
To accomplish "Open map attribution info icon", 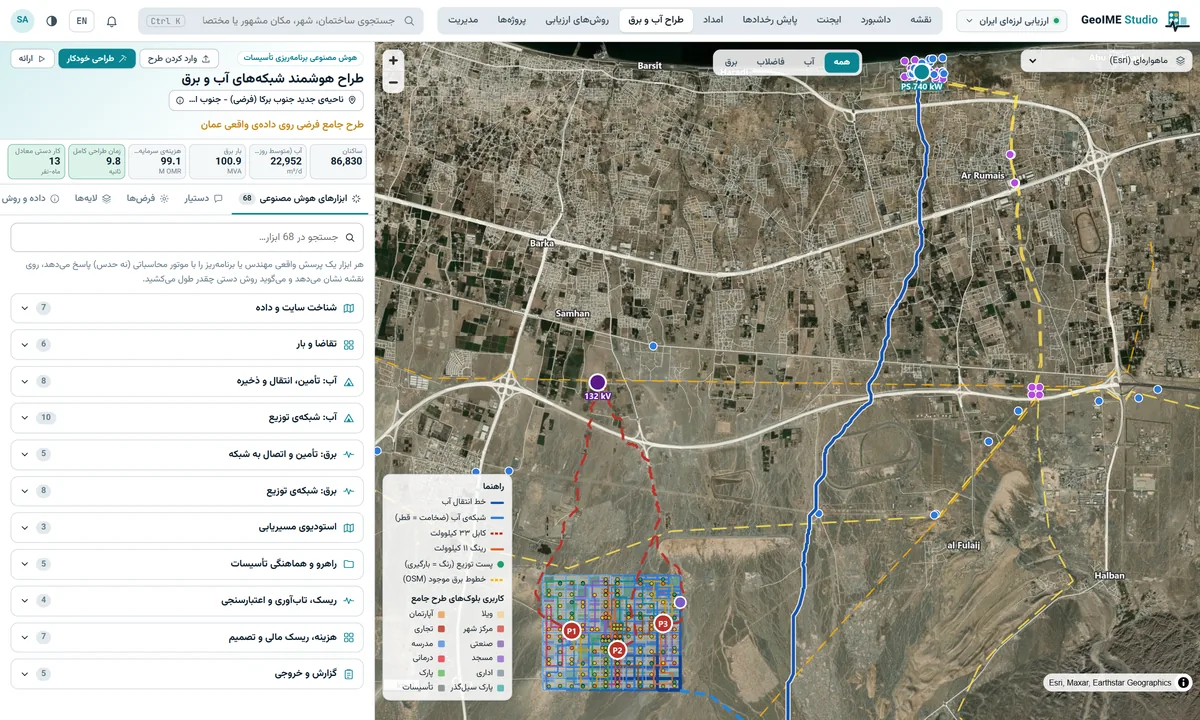I will [1184, 683].
